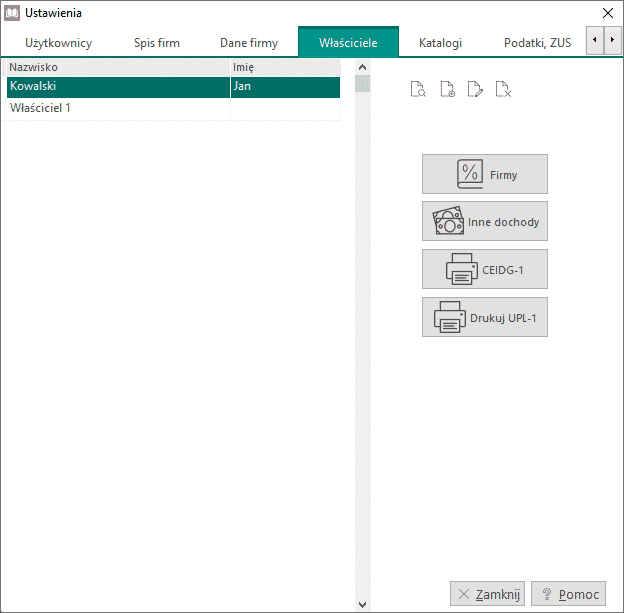Open the Firmy button
This screenshot has width=624, height=613.
coord(485,174)
